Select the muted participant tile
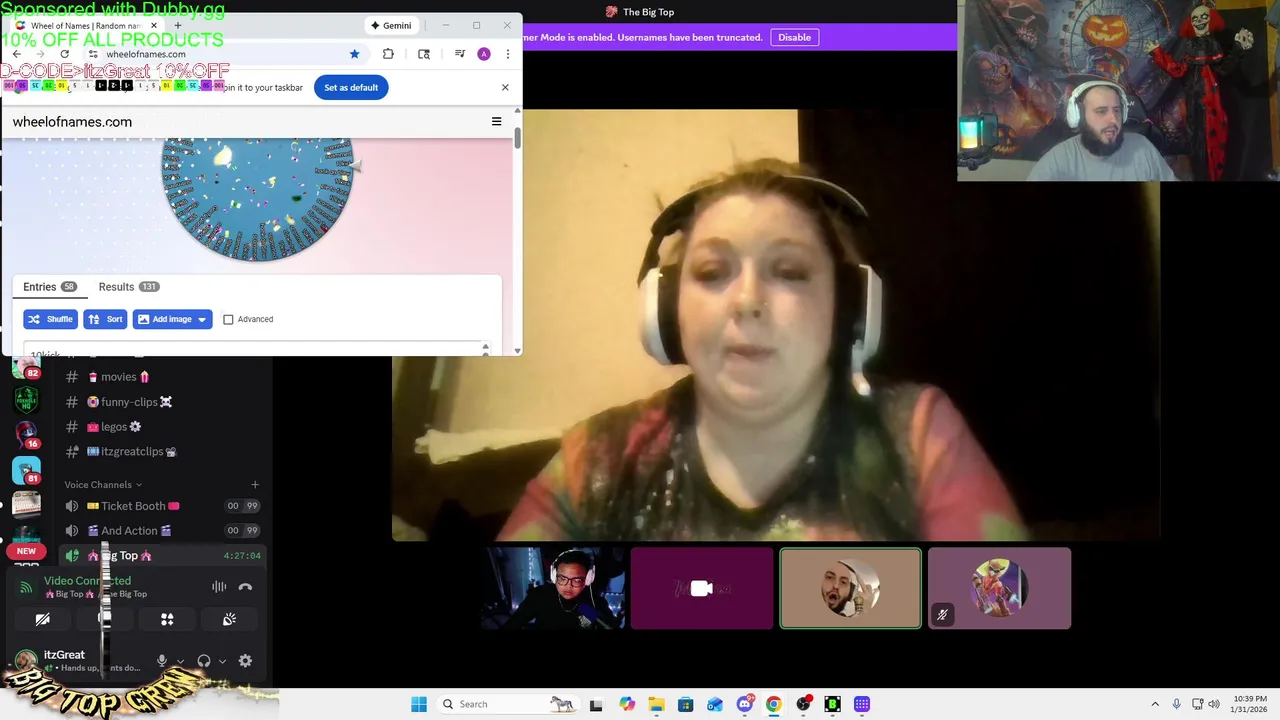This screenshot has width=1280, height=720. pyautogui.click(x=999, y=589)
